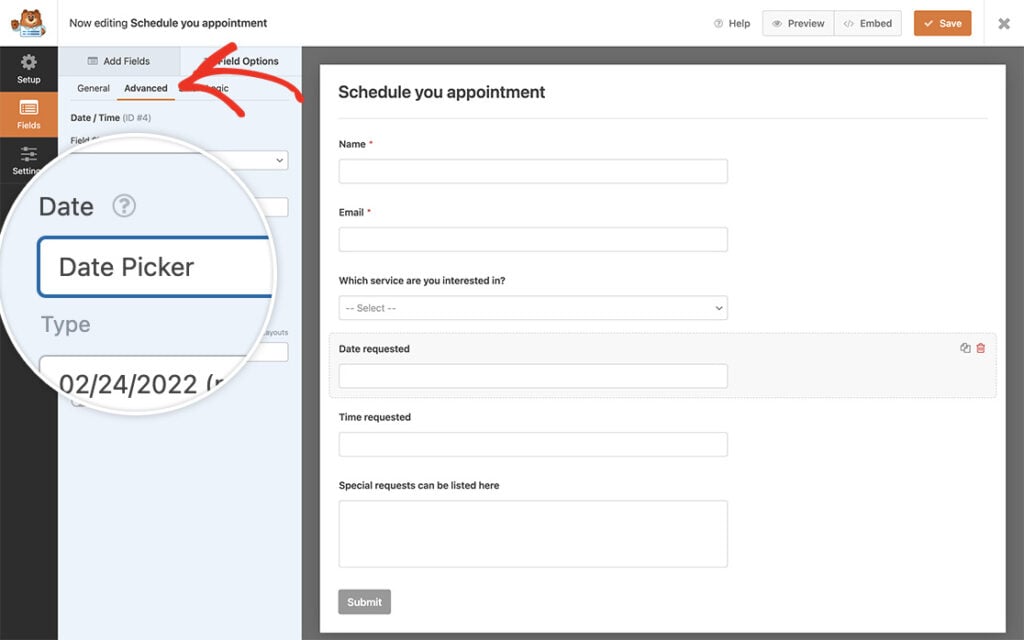Embed the form
The height and width of the screenshot is (640, 1024).
[867, 22]
